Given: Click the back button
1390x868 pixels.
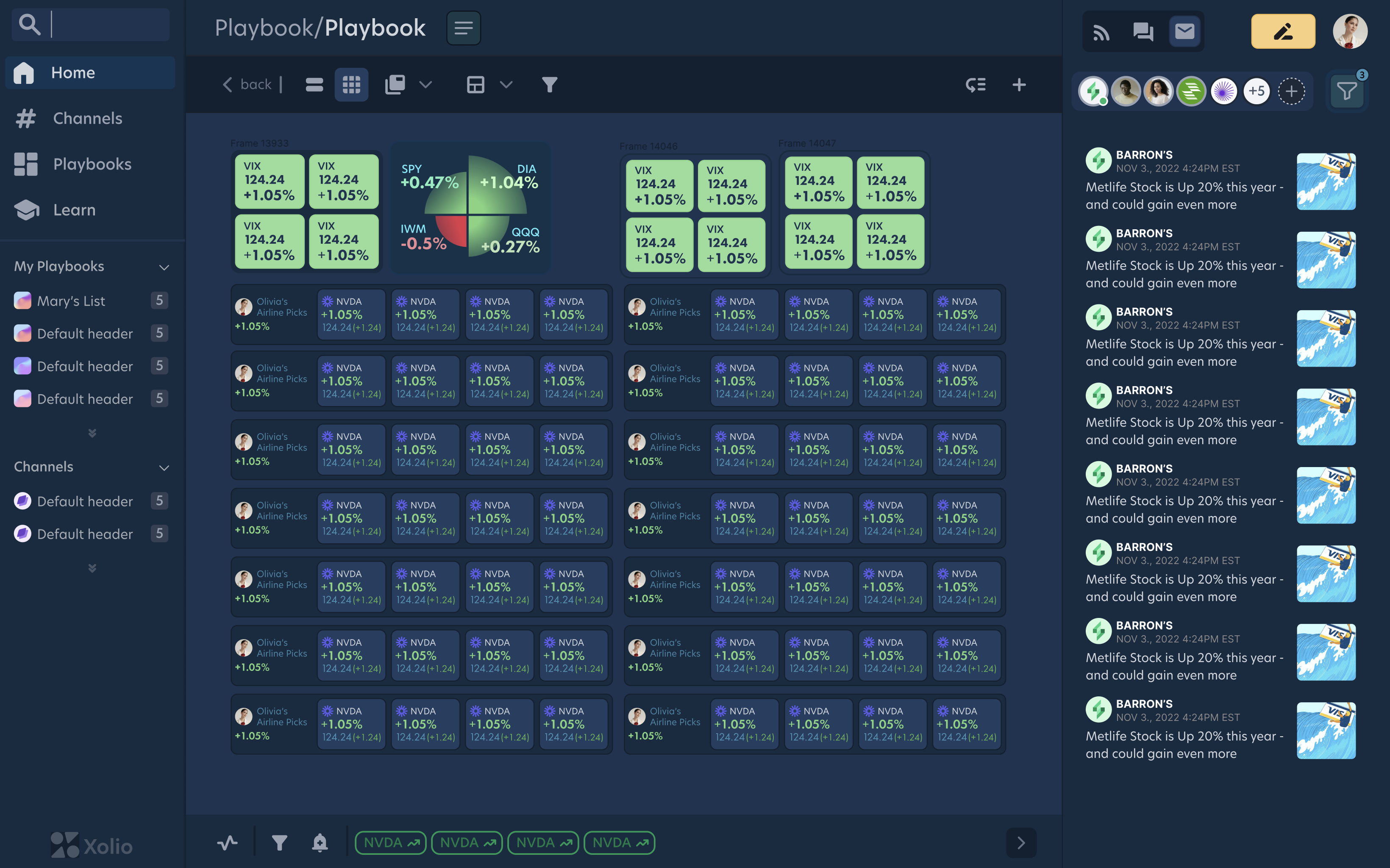Looking at the screenshot, I should (x=247, y=85).
